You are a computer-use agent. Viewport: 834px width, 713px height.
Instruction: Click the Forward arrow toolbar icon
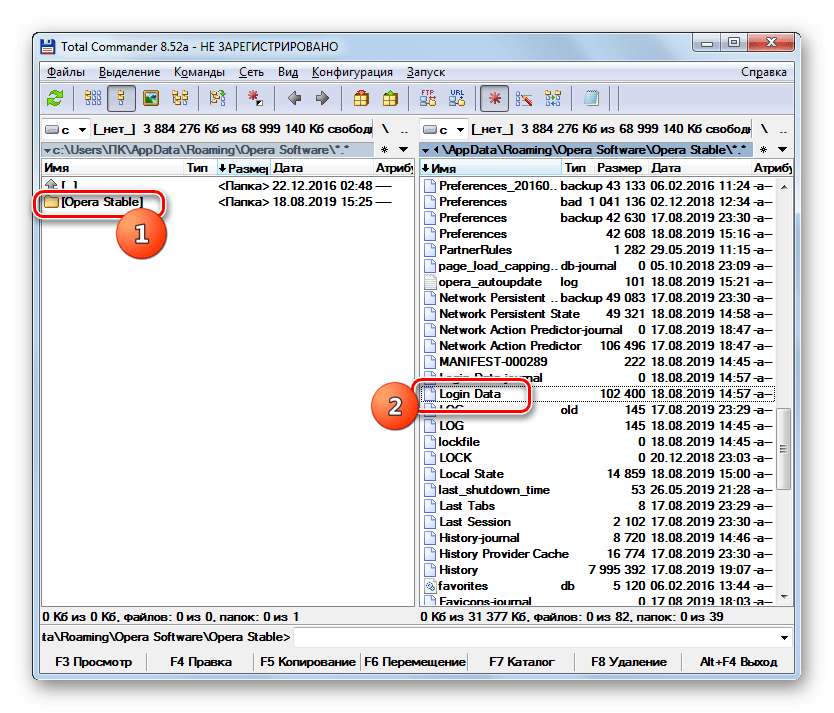(x=322, y=98)
